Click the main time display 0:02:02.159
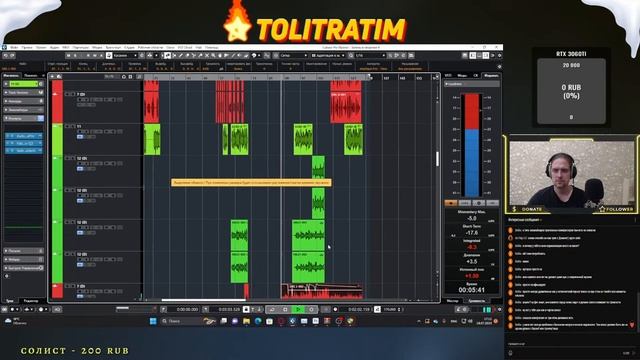 pos(359,309)
